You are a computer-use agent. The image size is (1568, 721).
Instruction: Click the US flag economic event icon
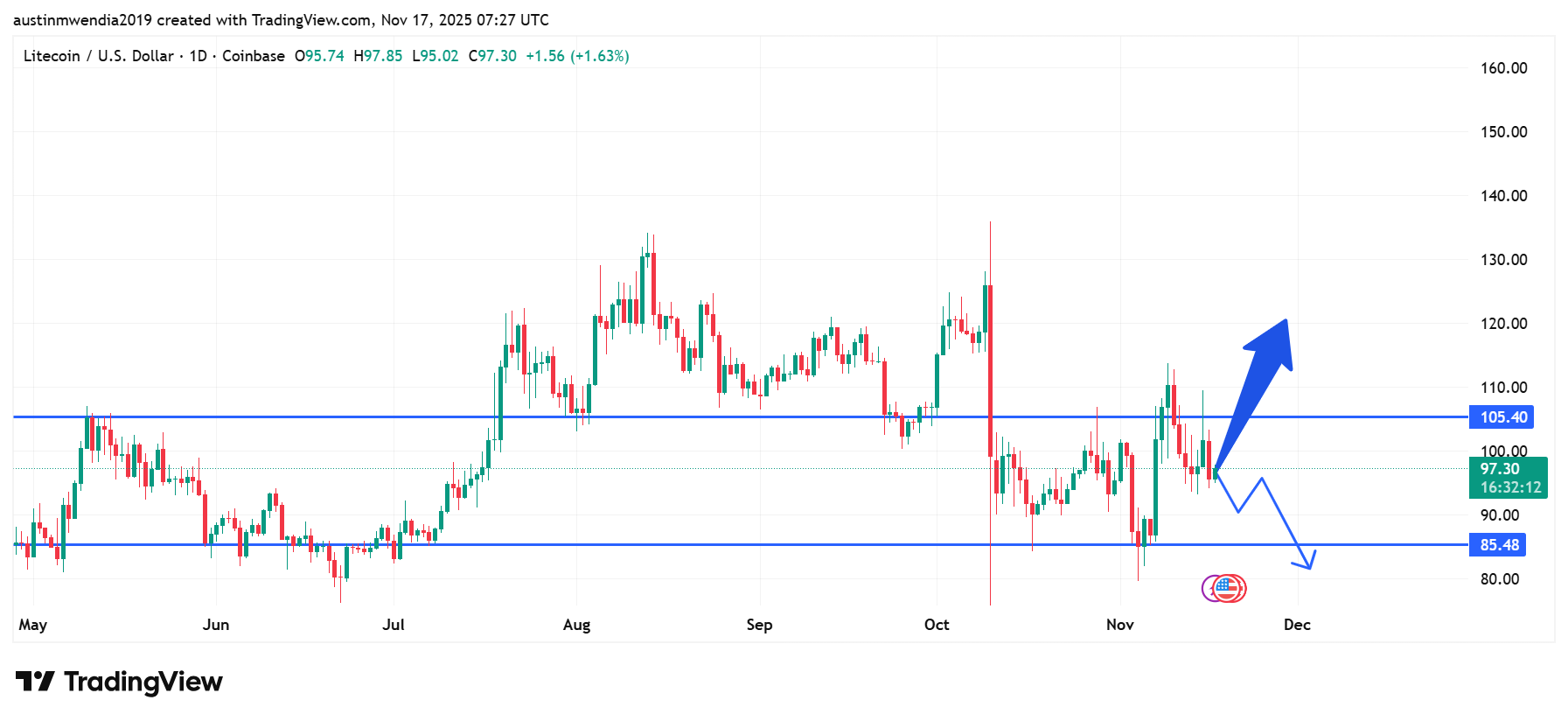1229,588
